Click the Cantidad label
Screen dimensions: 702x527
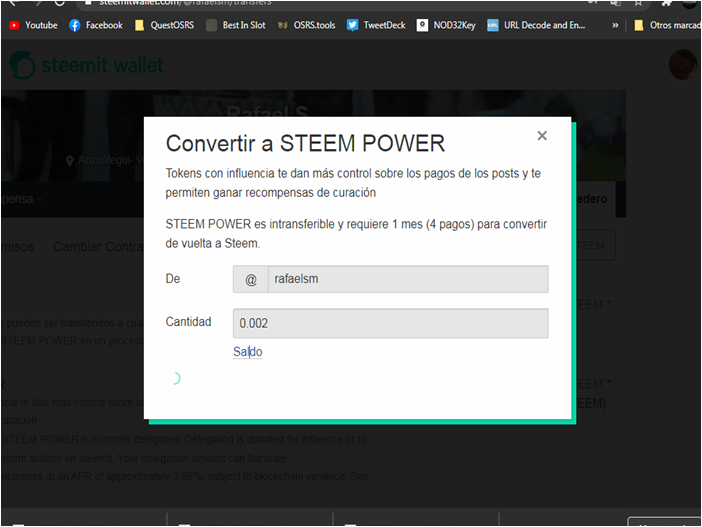coord(188,321)
